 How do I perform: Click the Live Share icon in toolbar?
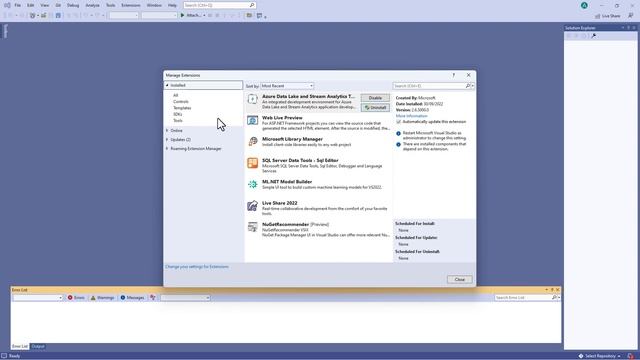598,16
